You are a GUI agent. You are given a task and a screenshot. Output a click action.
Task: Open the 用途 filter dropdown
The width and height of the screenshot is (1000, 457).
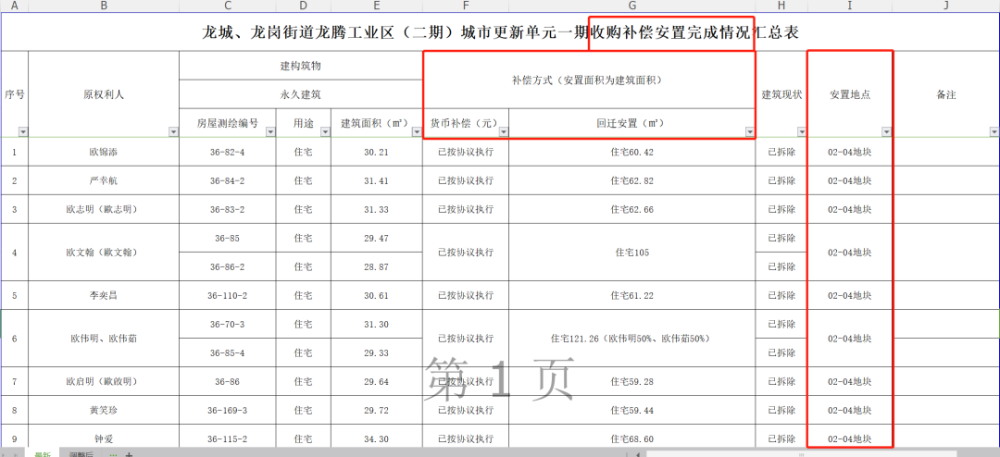[325, 132]
